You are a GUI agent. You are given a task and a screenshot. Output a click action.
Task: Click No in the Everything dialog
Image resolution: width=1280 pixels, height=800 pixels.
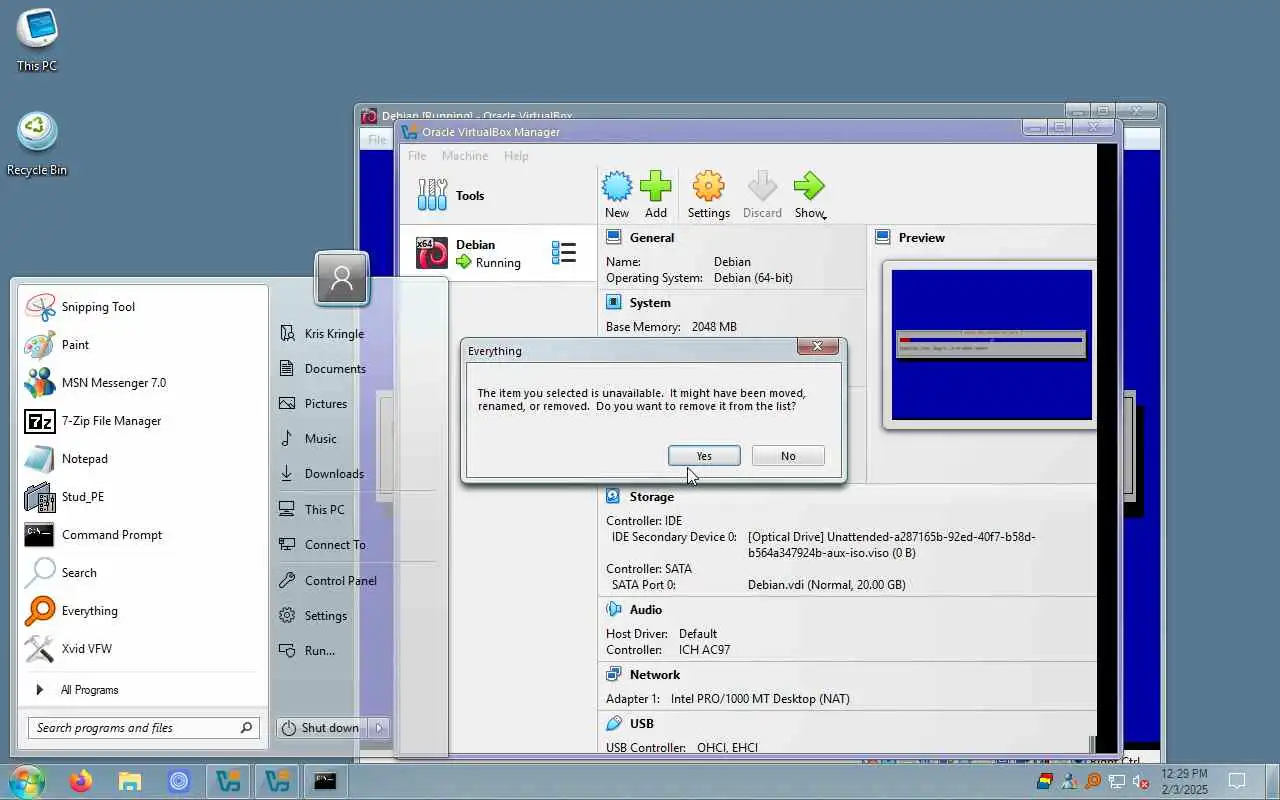pyautogui.click(x=788, y=456)
